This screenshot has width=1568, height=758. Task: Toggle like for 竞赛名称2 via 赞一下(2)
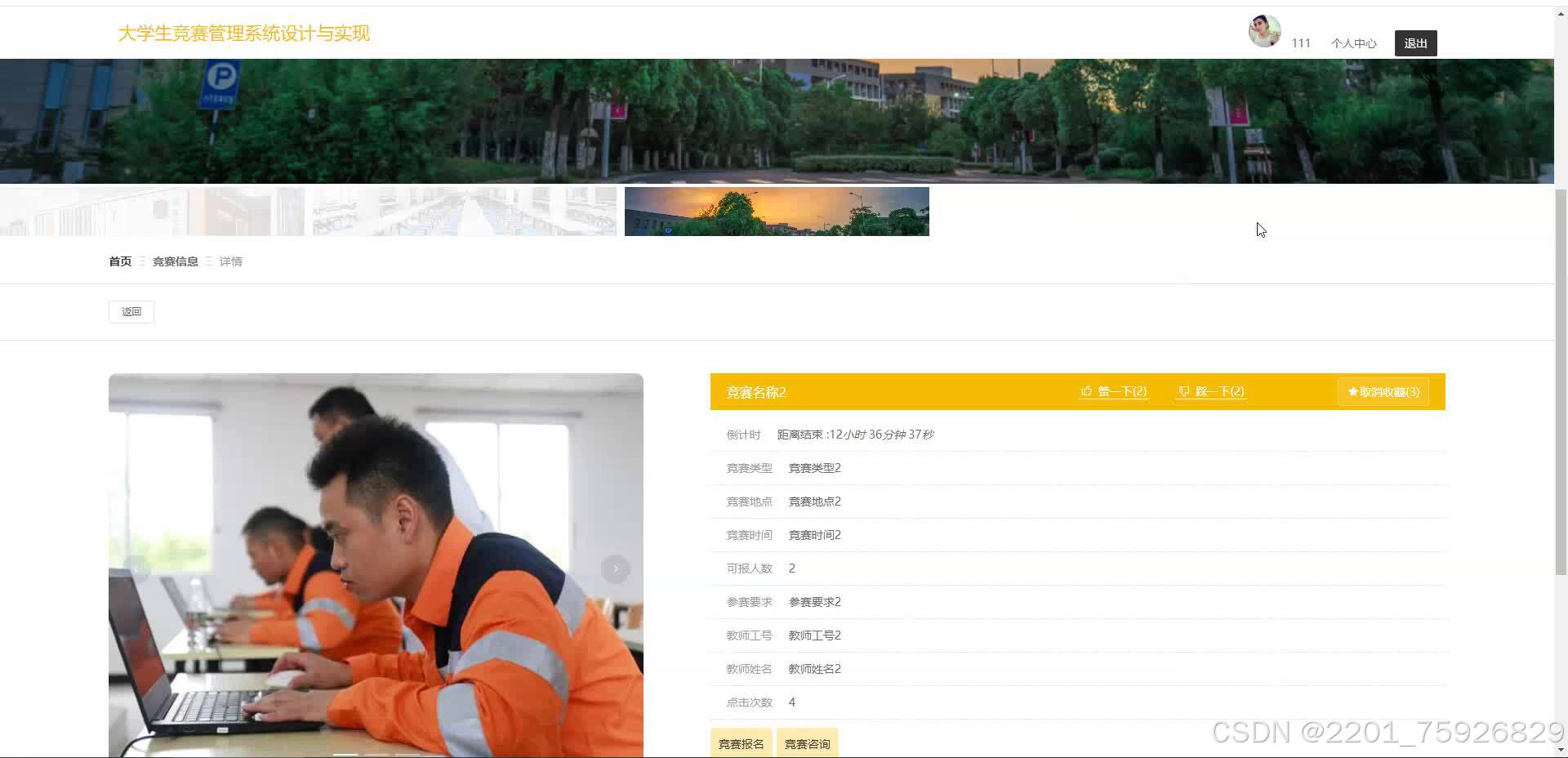(x=1121, y=391)
